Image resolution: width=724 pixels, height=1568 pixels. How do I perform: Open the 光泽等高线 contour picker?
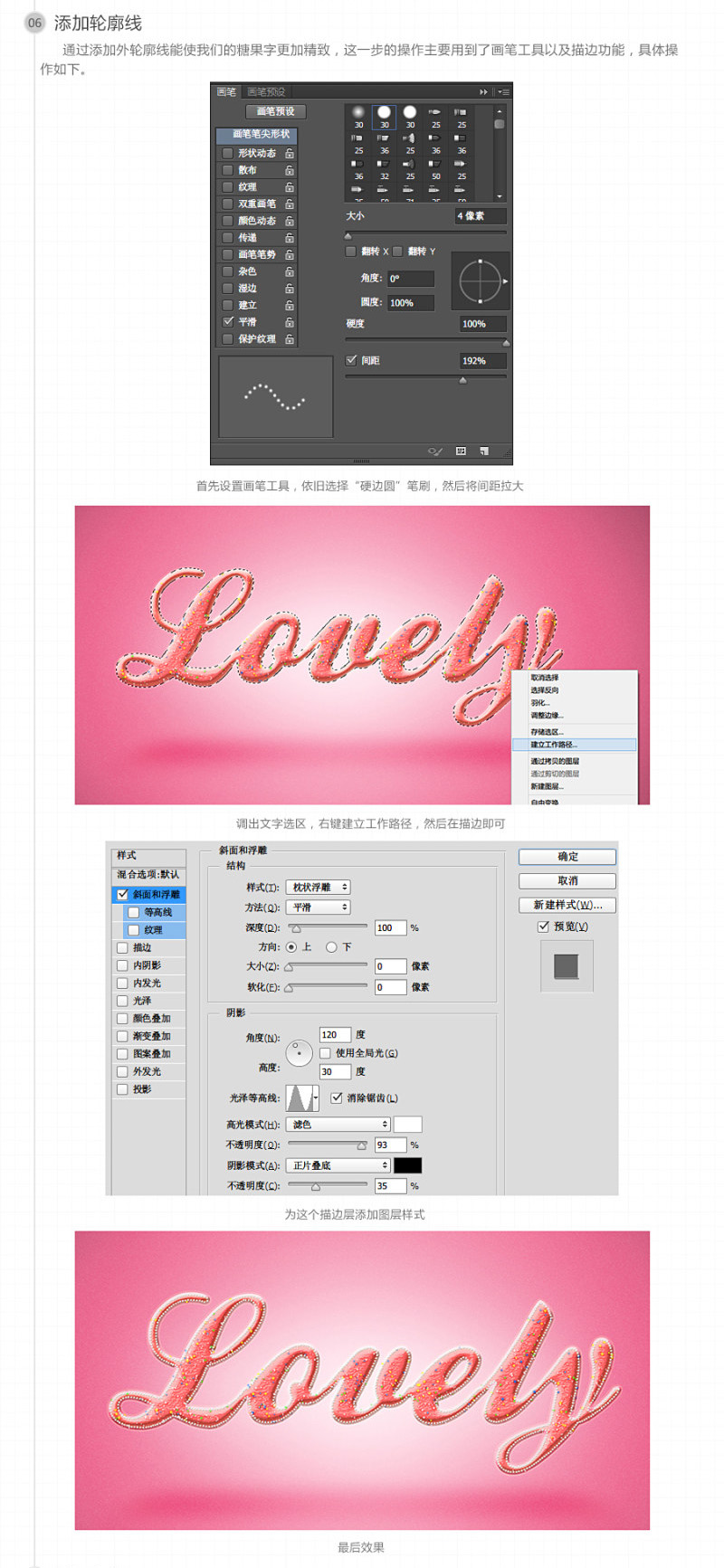[302, 1098]
